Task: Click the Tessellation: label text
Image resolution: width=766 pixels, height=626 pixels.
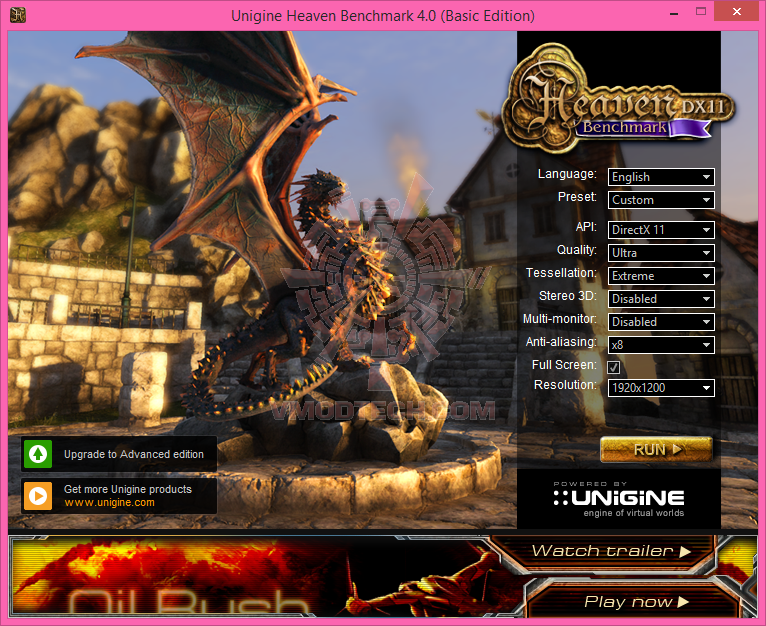Action: coord(561,273)
